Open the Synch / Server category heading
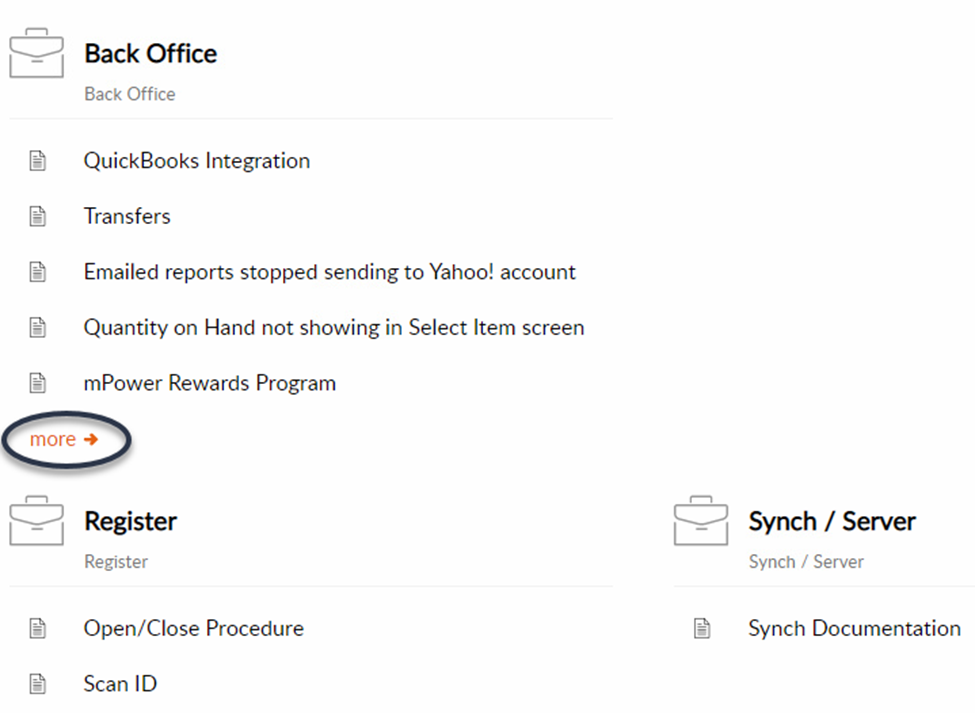This screenshot has width=975, height=713. [832, 521]
